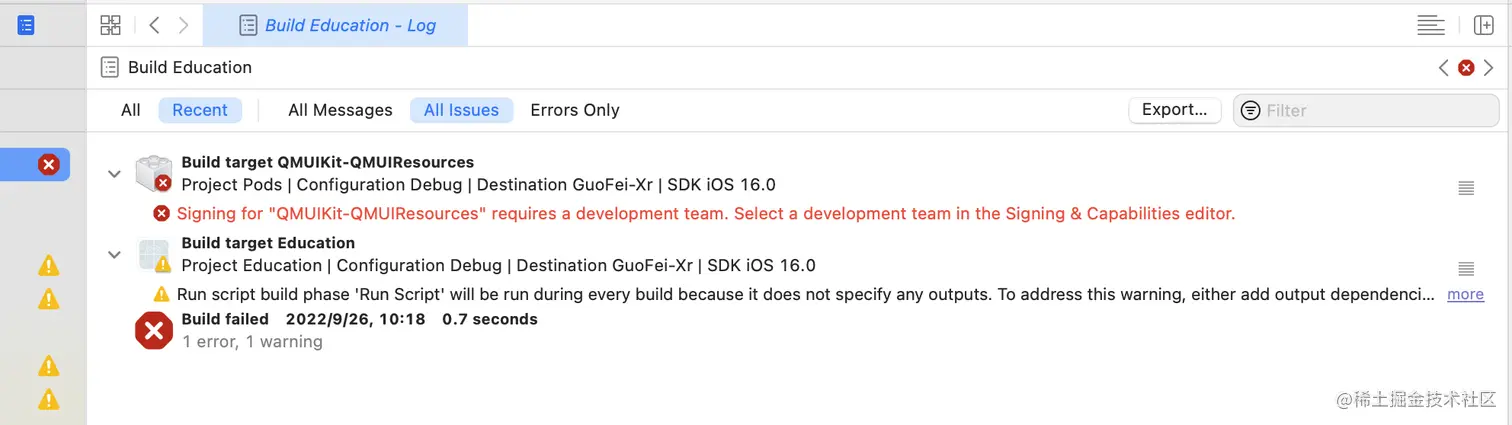Go forward in editor history
This screenshot has height=425, width=1512.
tap(184, 25)
